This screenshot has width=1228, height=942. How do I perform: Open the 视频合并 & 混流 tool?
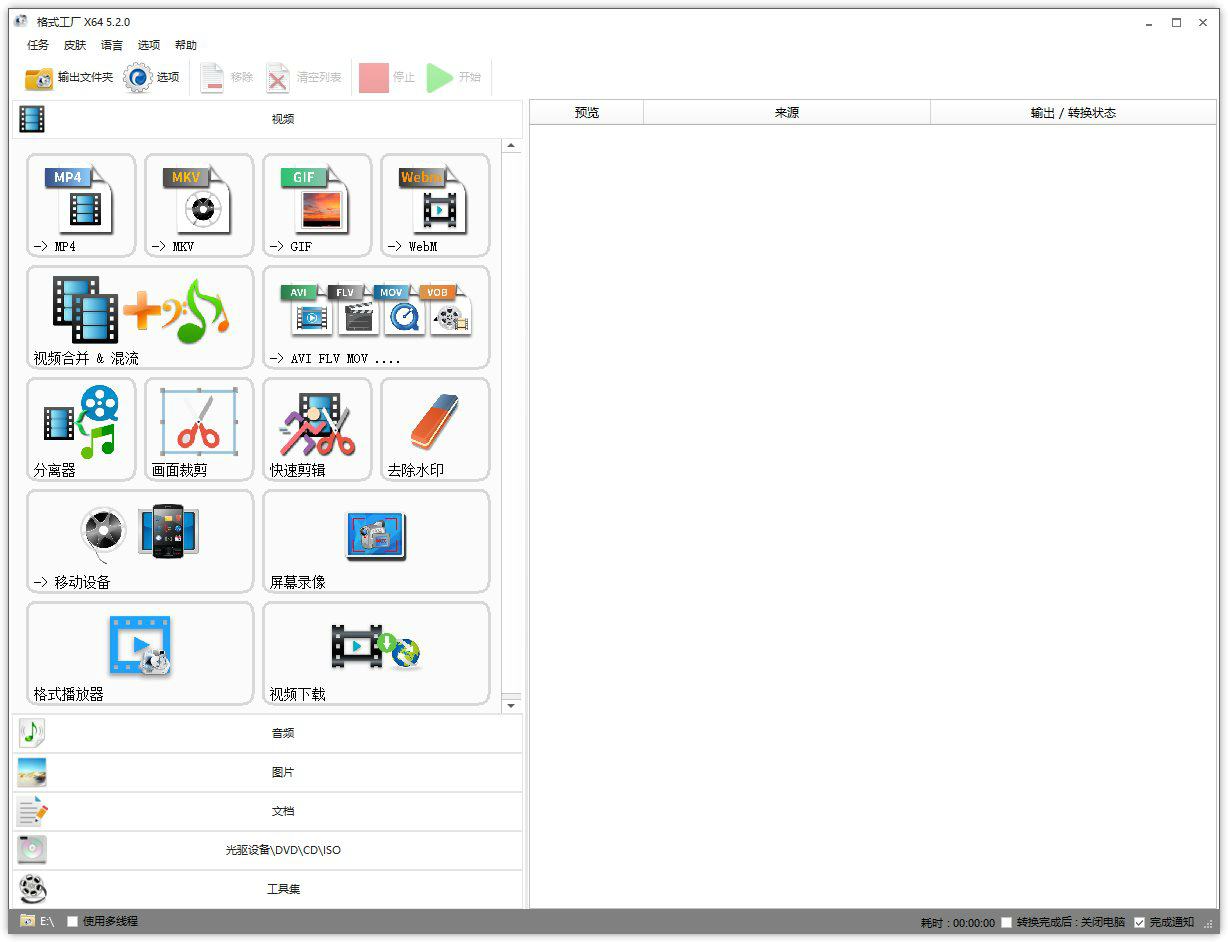139,317
